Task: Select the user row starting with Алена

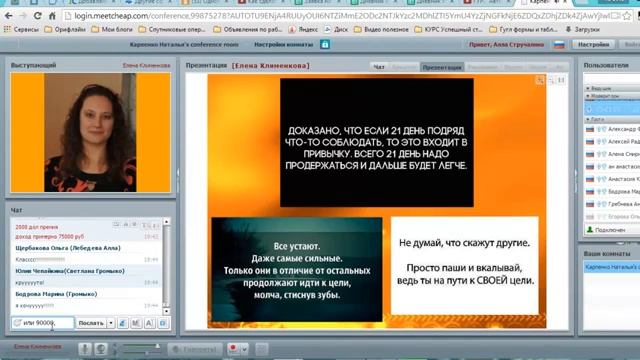Action: 612,154
